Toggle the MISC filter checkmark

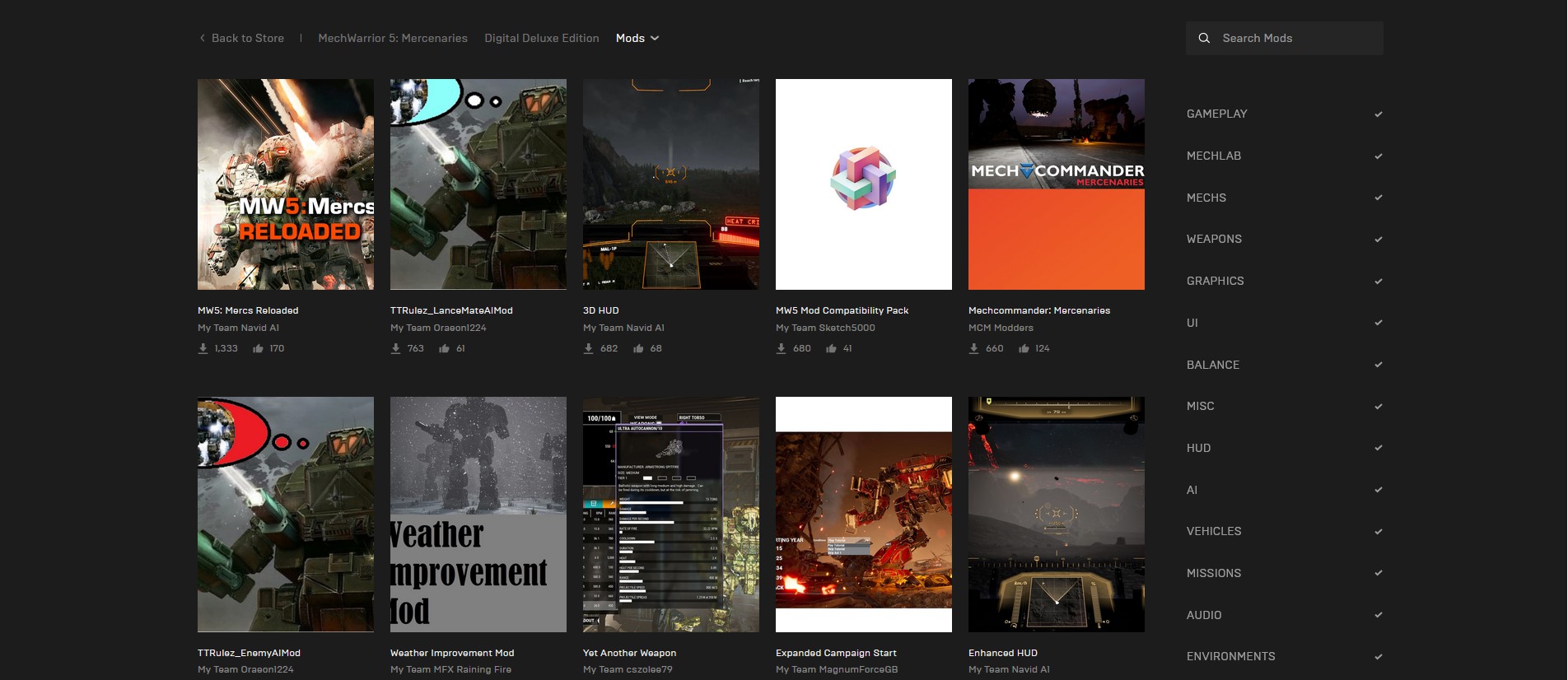click(1379, 407)
